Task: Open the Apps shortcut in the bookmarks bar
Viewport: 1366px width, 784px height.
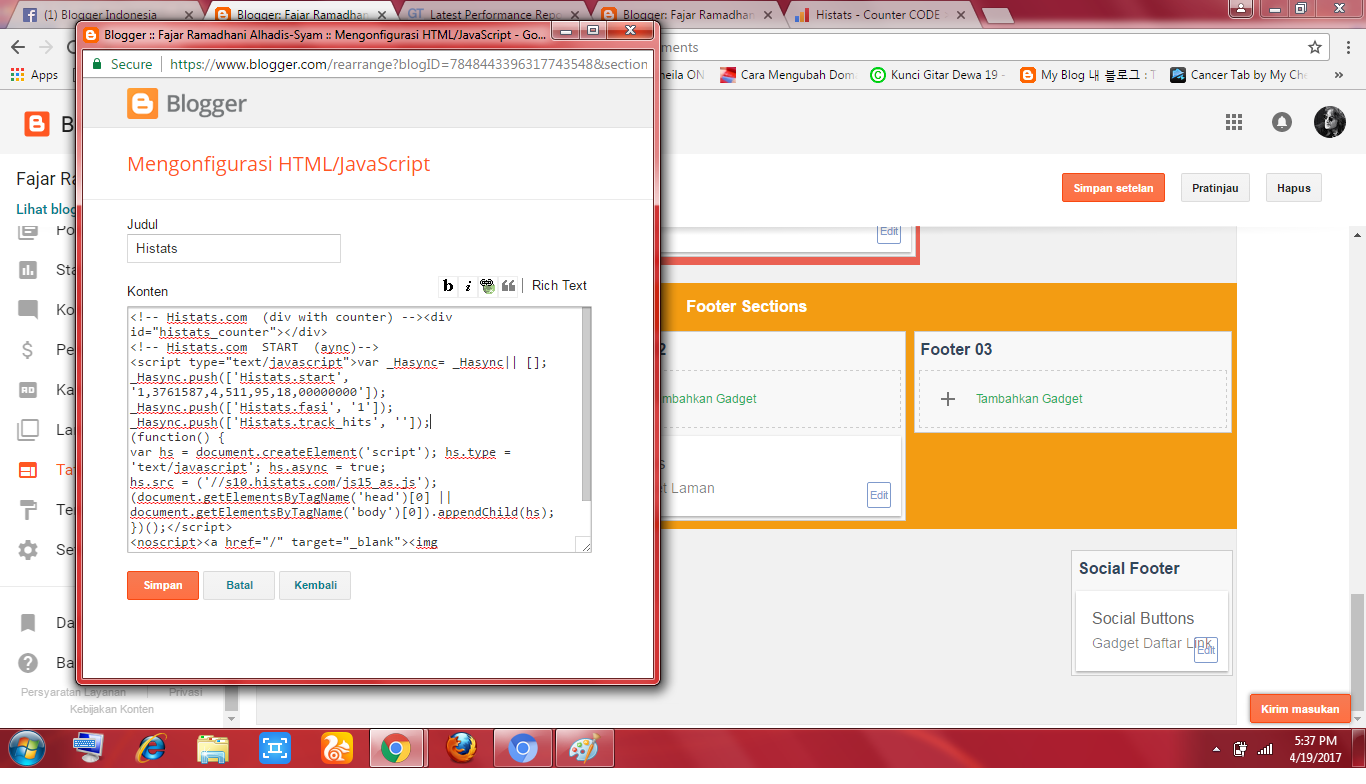Action: pyautogui.click(x=34, y=75)
